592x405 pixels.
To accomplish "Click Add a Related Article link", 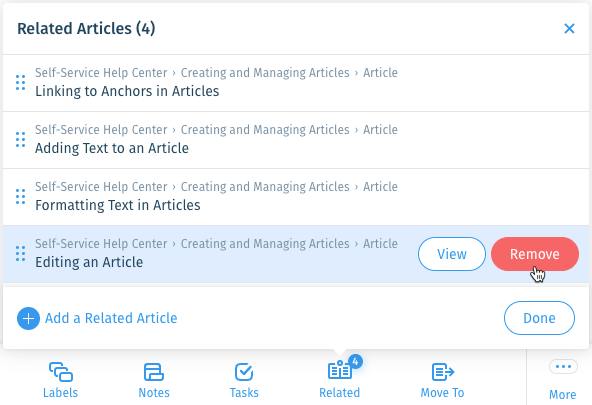I will pyautogui.click(x=111, y=318).
